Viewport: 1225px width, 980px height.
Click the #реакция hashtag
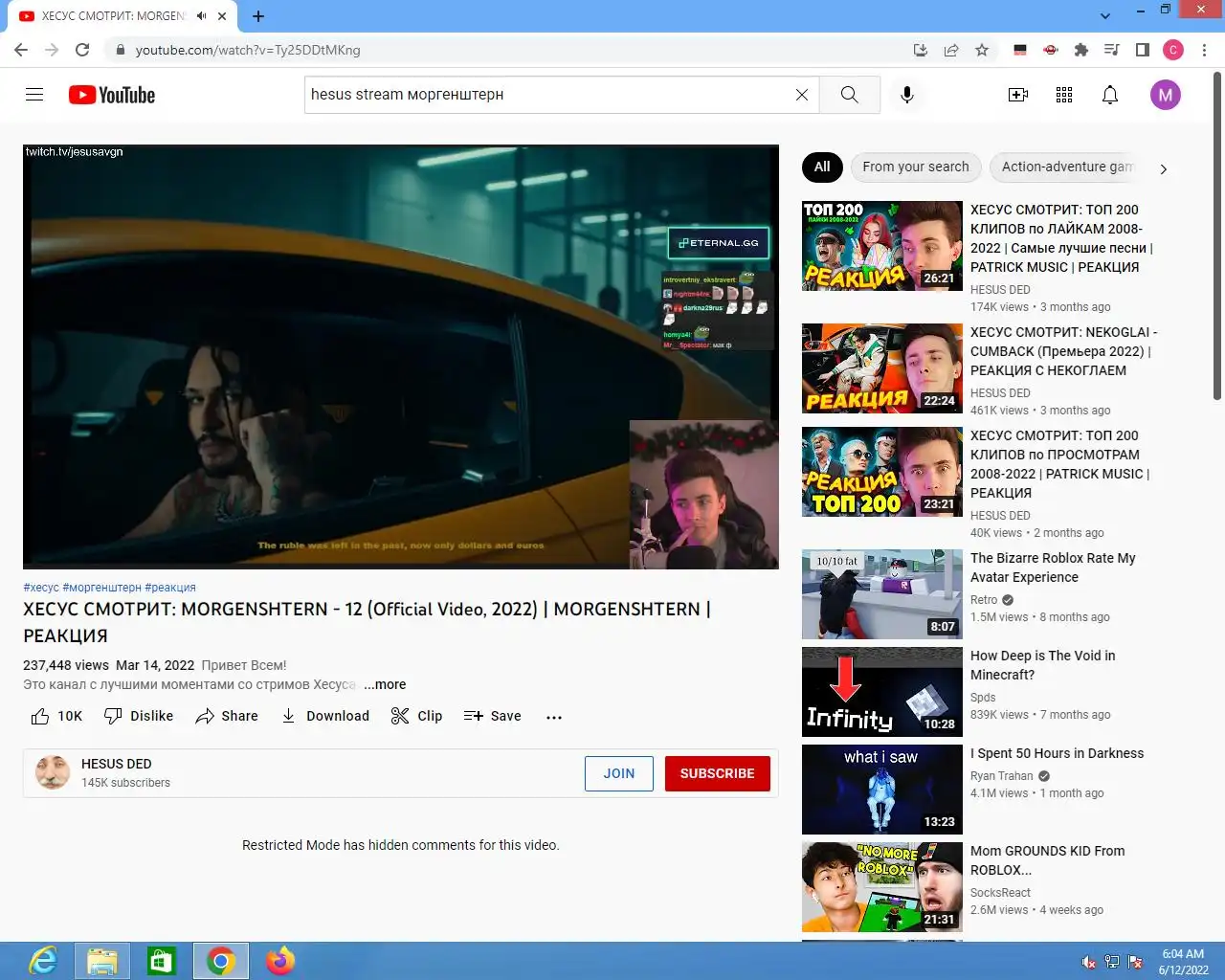(x=170, y=588)
